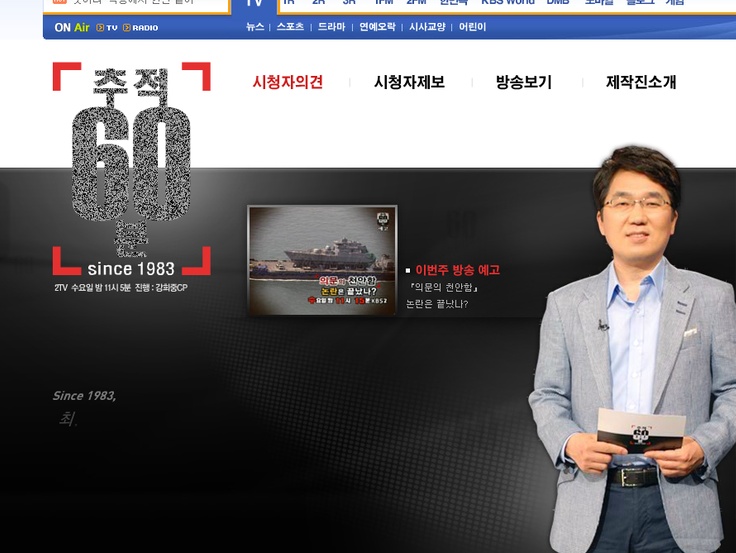736x553 pixels.
Task: Open the 연예오락 category
Action: (x=377, y=27)
